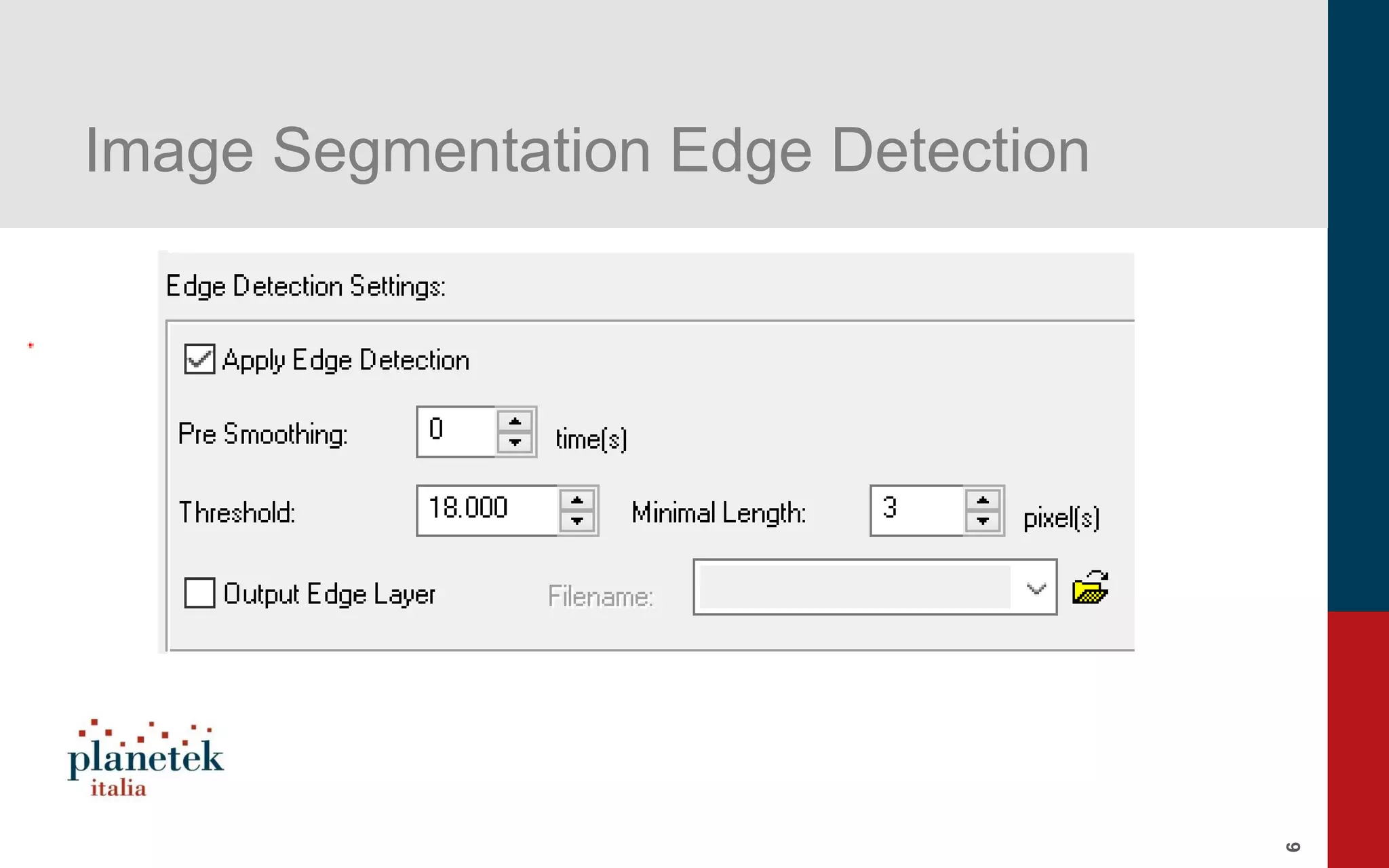Enable the Output Edge Layer checkbox

click(199, 593)
